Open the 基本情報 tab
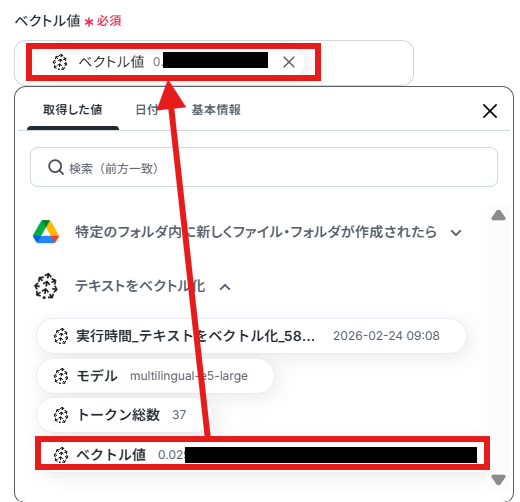Screen dimensions: 520x502 [x=216, y=110]
